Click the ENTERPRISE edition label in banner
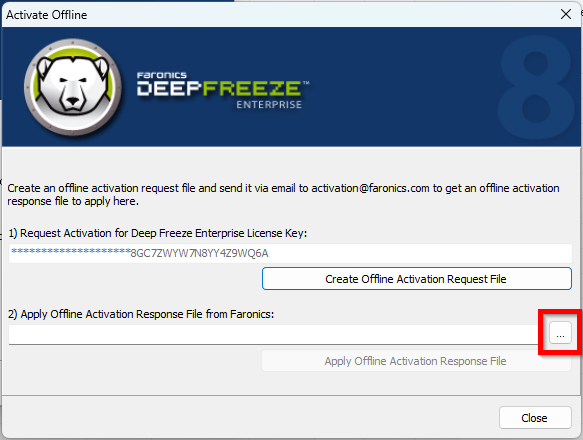The image size is (583, 440). click(269, 105)
